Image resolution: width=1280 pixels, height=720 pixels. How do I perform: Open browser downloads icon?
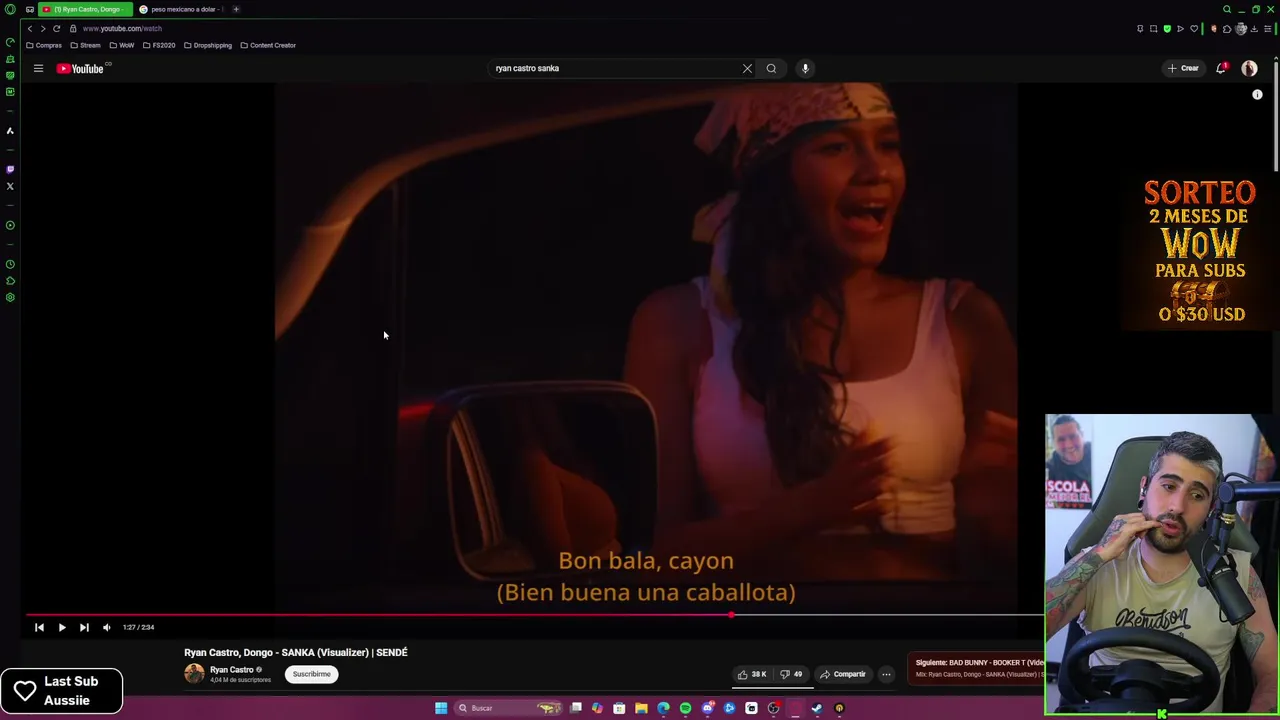[x=1254, y=28]
